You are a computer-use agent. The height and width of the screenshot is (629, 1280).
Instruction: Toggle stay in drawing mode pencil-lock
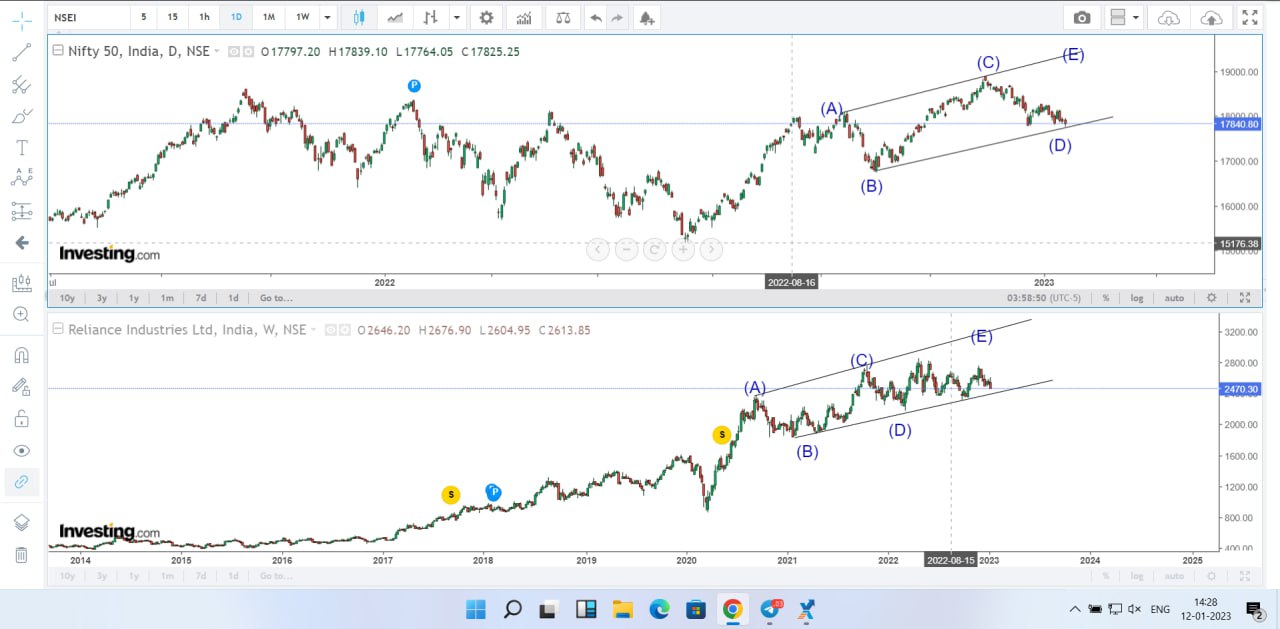(x=22, y=386)
